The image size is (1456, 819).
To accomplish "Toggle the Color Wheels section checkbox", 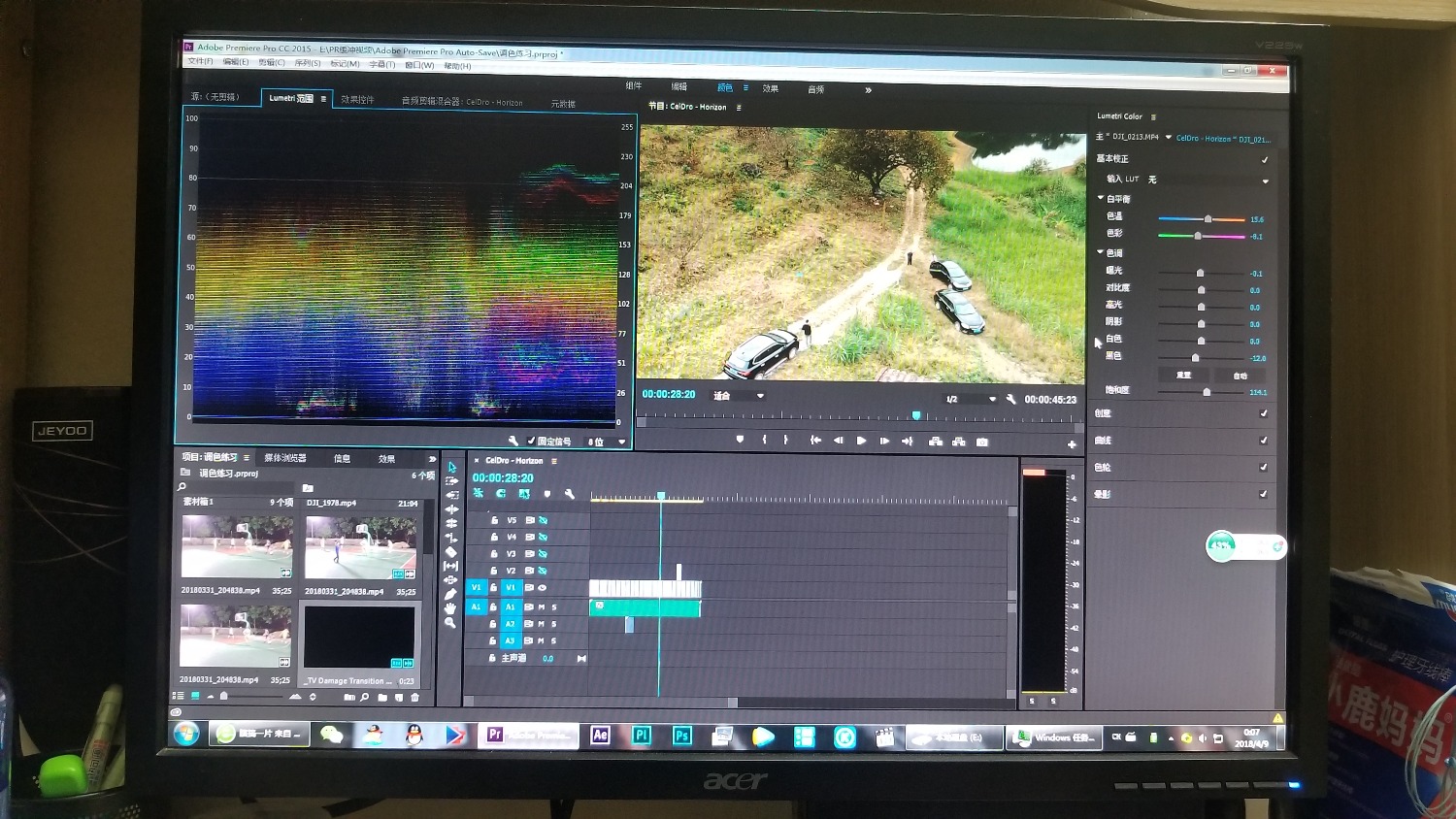I will click(x=1264, y=467).
